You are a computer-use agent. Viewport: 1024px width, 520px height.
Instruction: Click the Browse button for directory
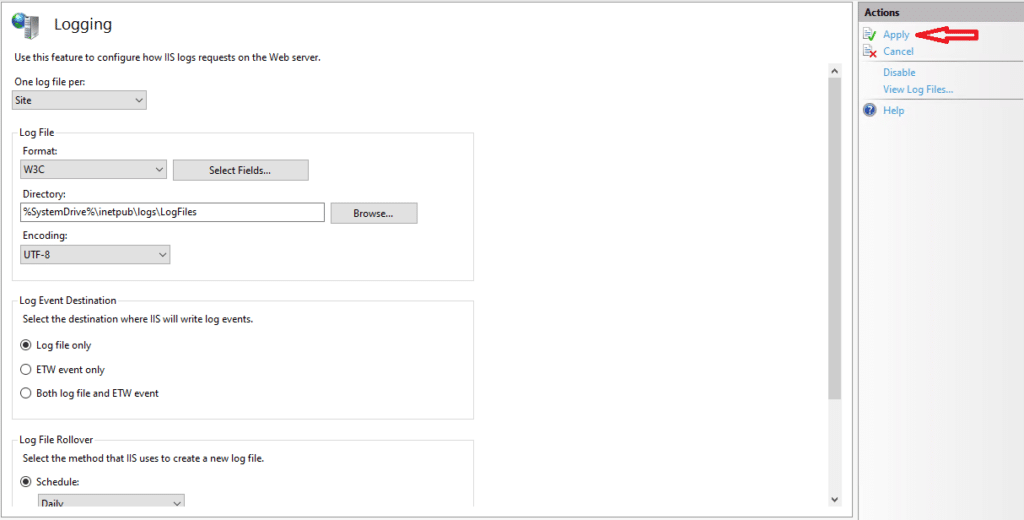point(374,214)
